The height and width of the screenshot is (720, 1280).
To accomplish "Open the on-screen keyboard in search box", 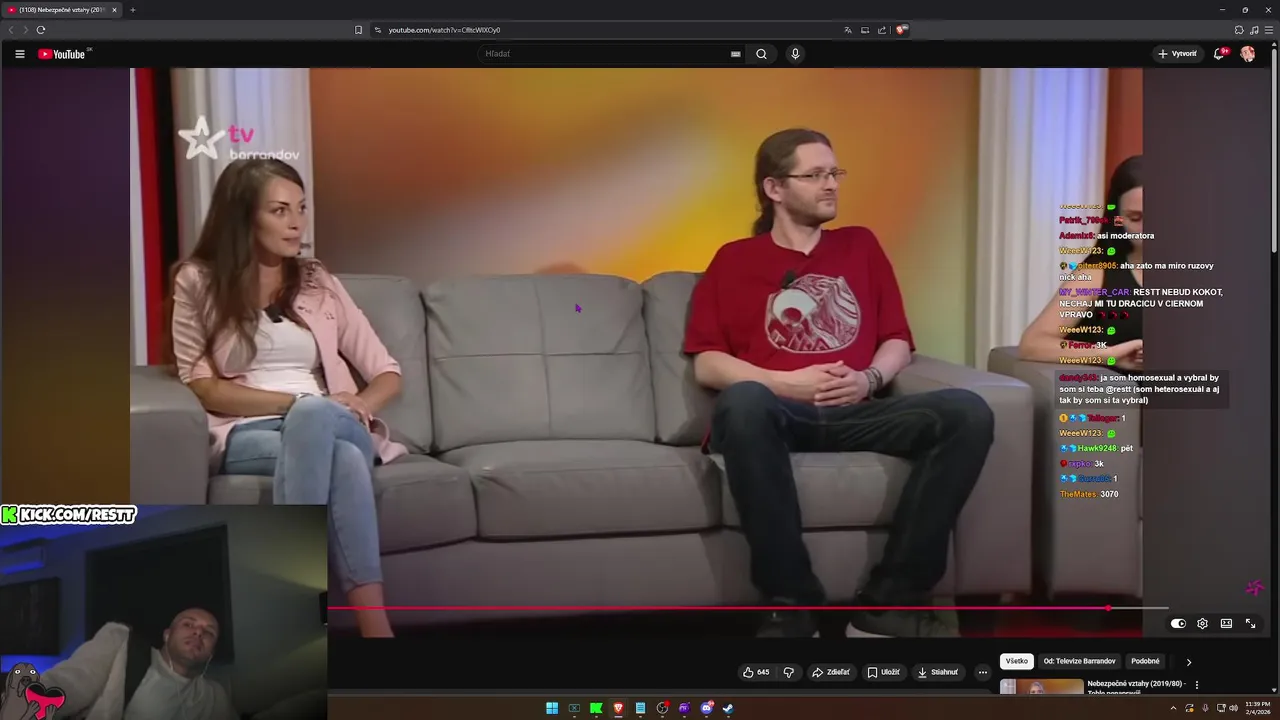I will pos(736,54).
